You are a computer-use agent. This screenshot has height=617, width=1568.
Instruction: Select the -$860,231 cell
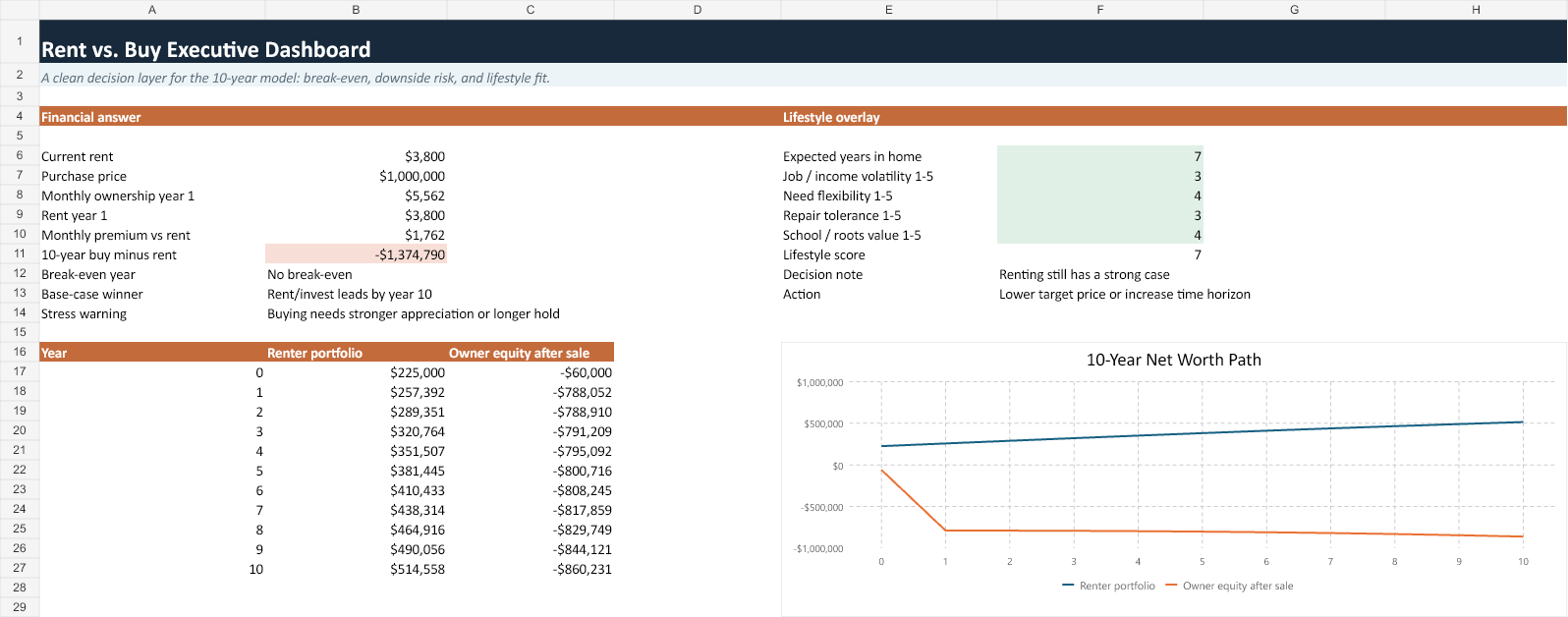click(x=531, y=569)
